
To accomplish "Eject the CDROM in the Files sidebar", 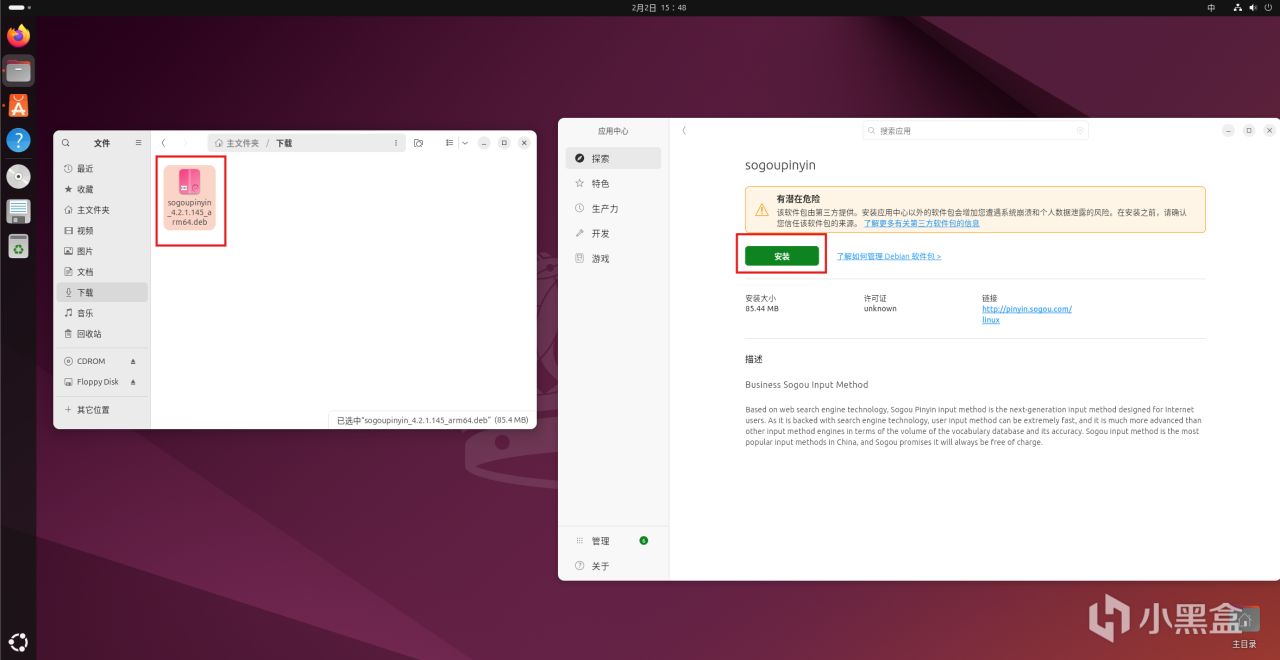I will (x=133, y=361).
